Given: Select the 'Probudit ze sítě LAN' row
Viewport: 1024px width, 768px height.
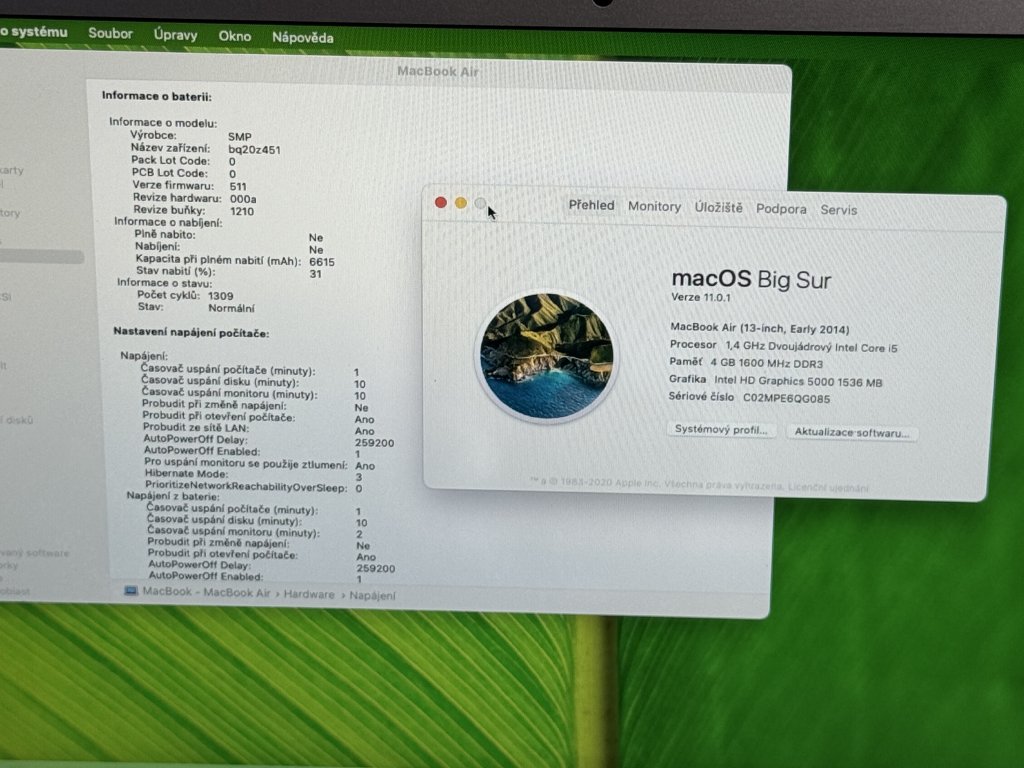Looking at the screenshot, I should (x=259, y=429).
